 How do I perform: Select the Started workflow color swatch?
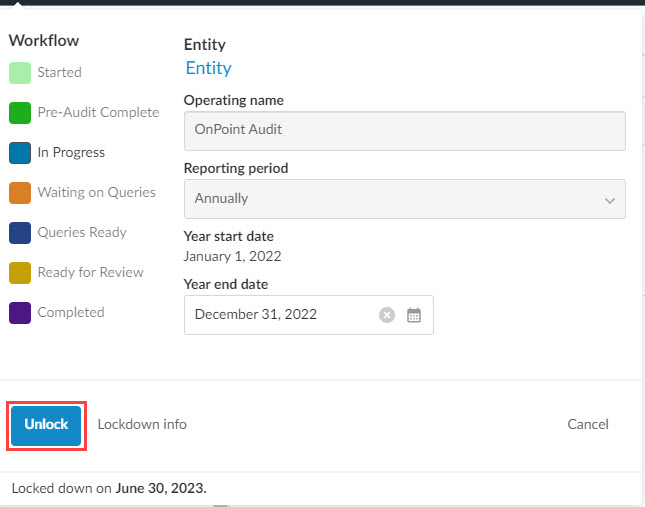tap(20, 73)
